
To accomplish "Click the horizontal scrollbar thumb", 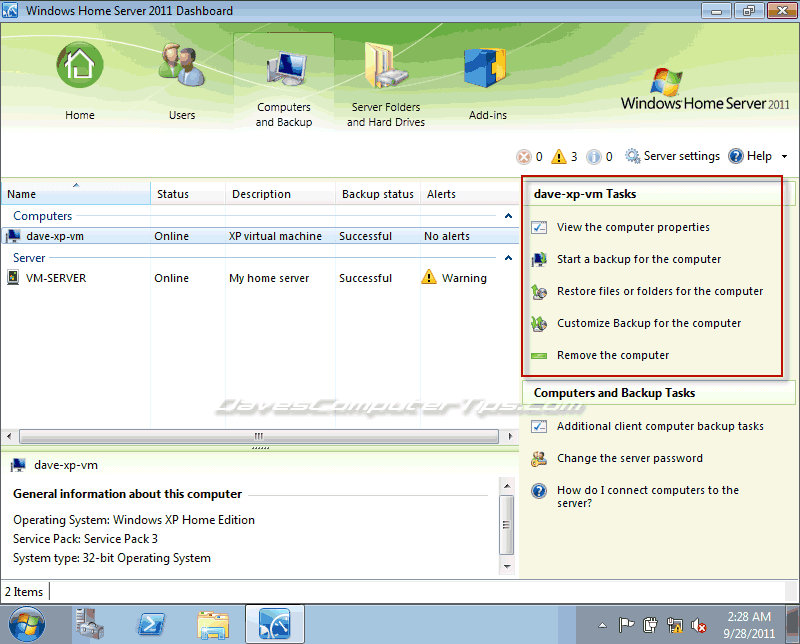I will click(259, 436).
